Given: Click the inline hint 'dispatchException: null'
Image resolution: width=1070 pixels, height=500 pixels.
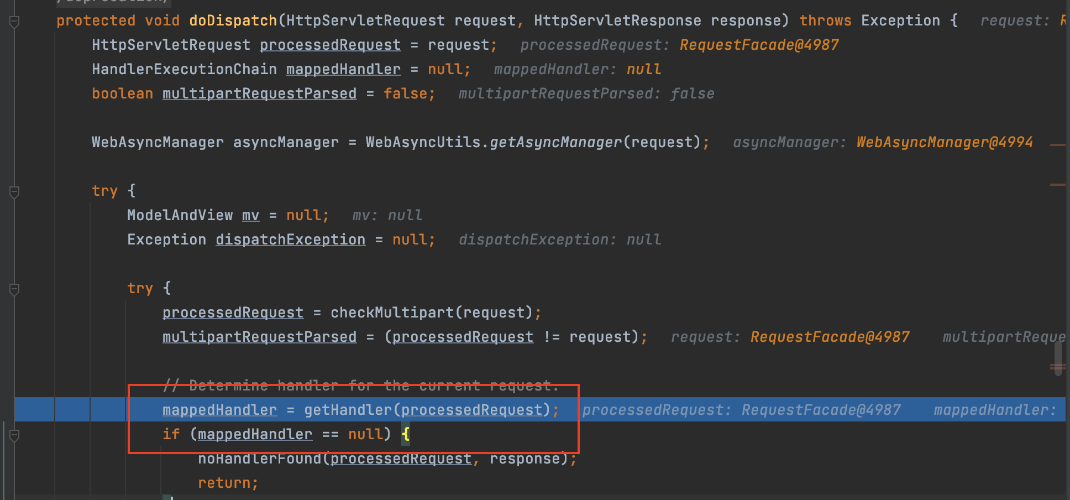Looking at the screenshot, I should tap(560, 239).
